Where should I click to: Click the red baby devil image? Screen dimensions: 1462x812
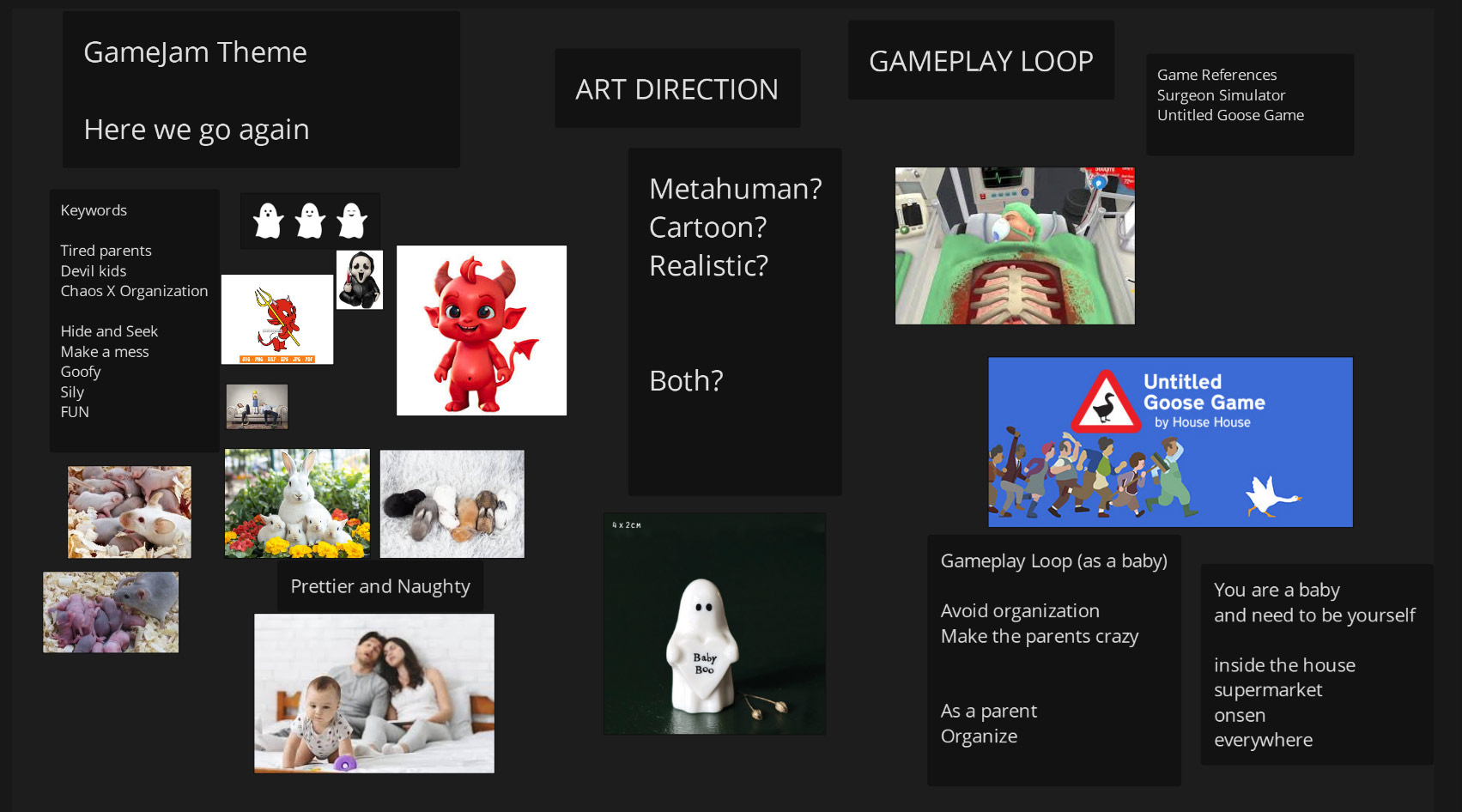(x=481, y=330)
